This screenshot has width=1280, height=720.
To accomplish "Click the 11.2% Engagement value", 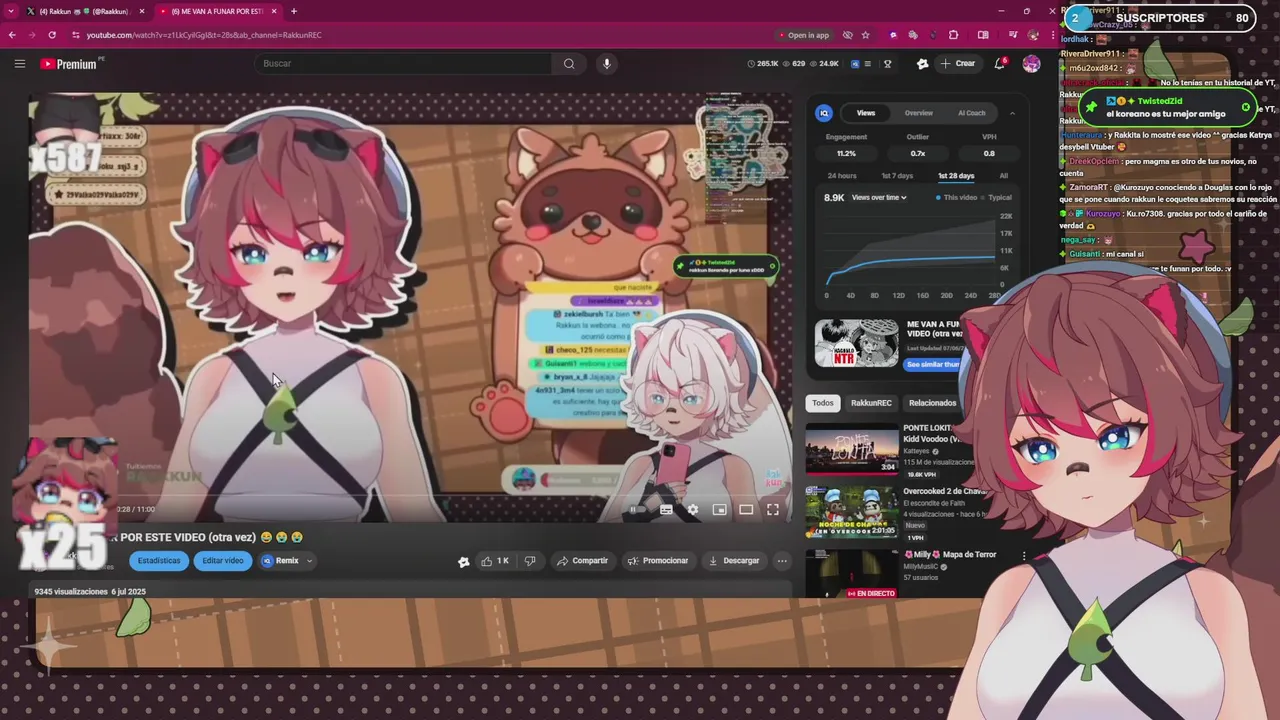I will coord(846,154).
